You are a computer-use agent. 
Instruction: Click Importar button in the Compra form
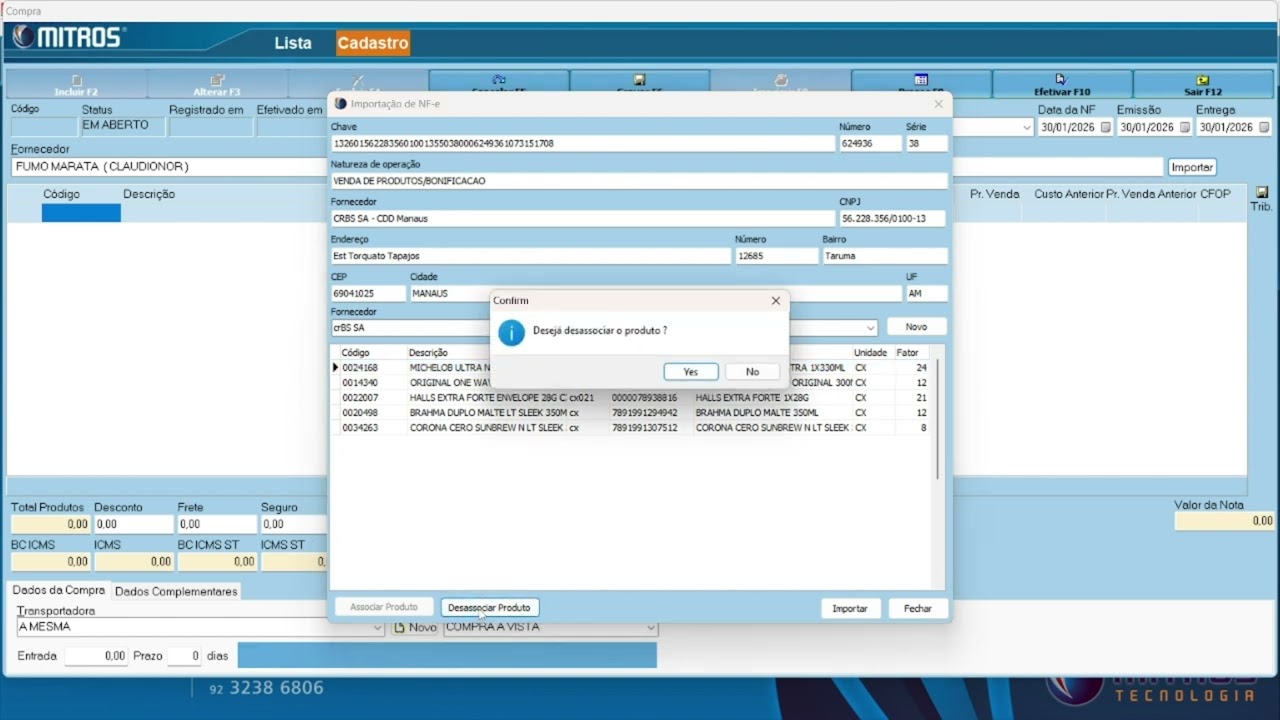coord(1192,167)
